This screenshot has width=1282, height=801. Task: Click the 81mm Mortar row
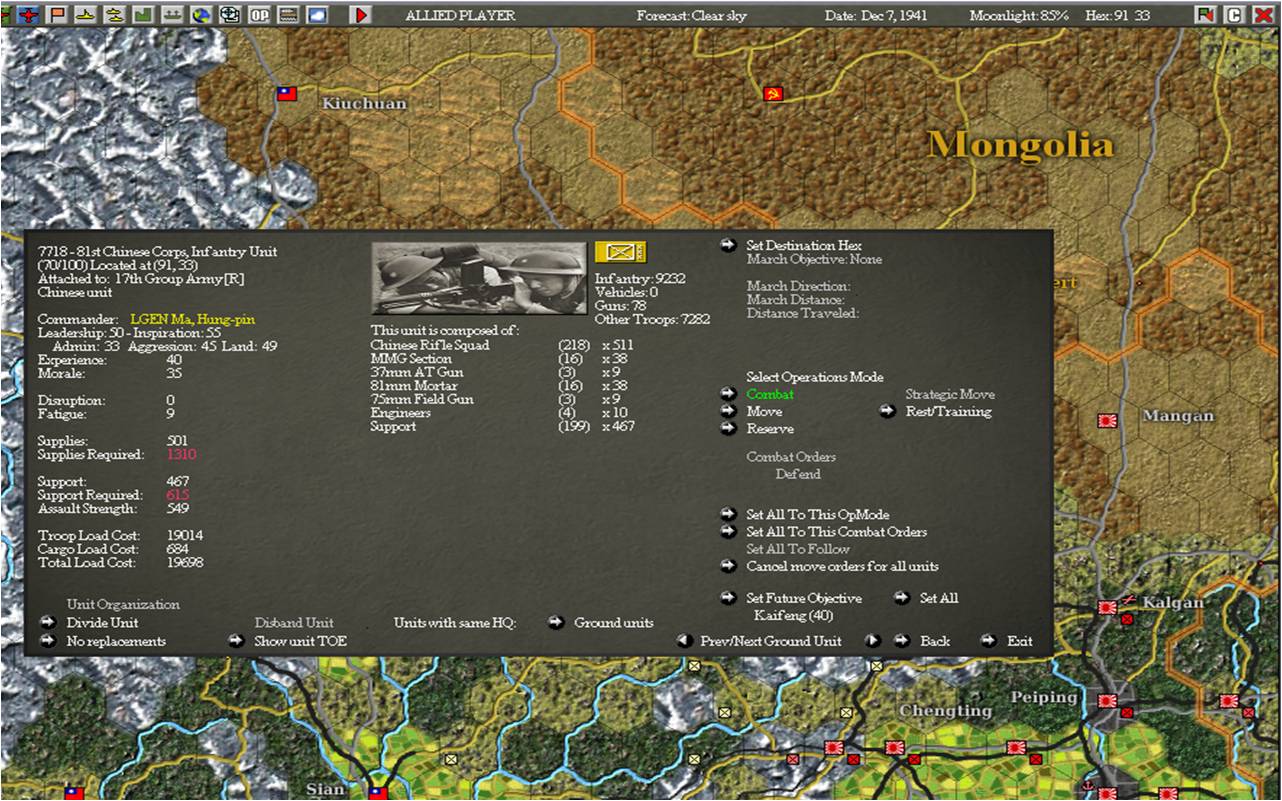pyautogui.click(x=503, y=386)
